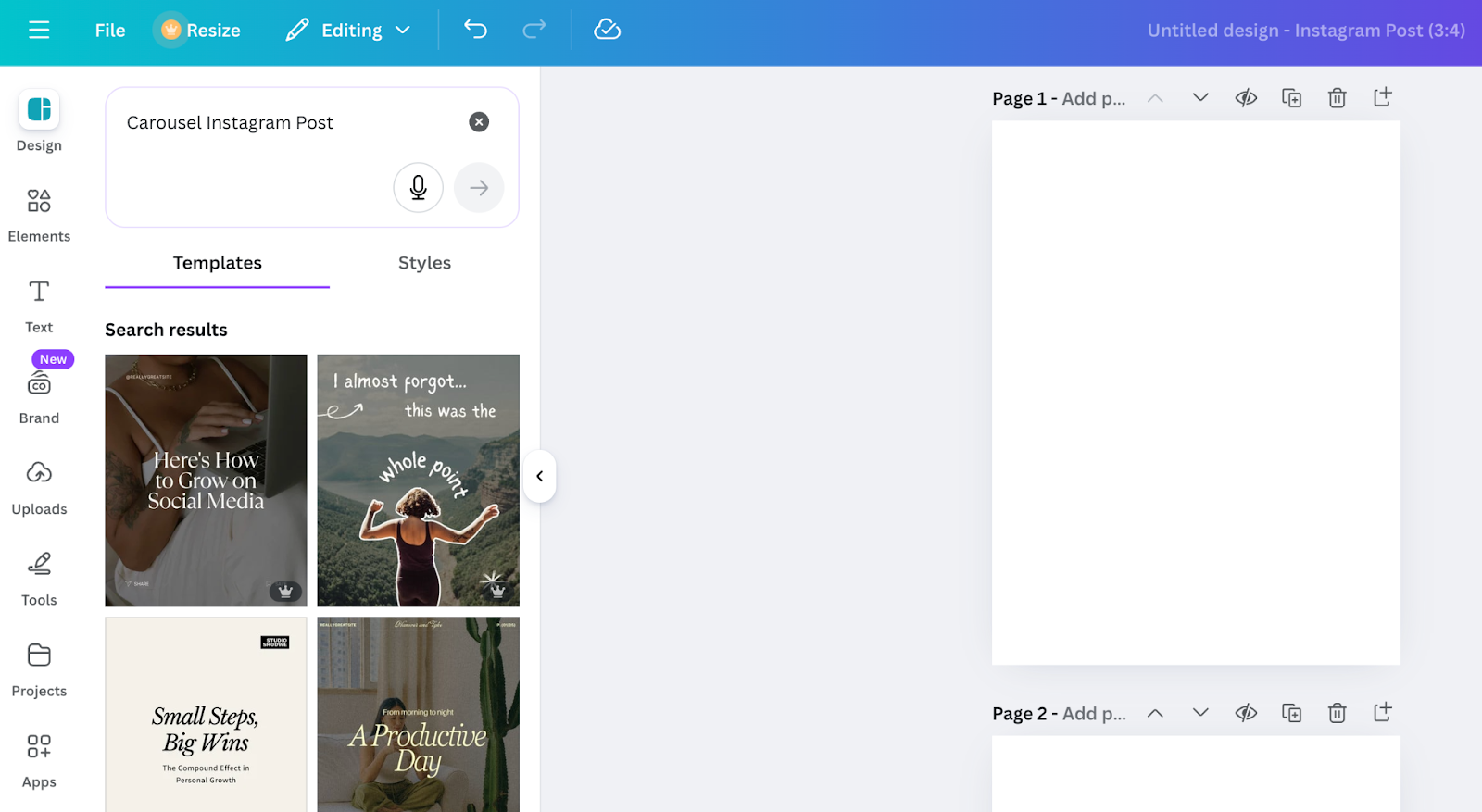The width and height of the screenshot is (1482, 812).
Task: Open the Editing mode dropdown
Action: click(348, 30)
